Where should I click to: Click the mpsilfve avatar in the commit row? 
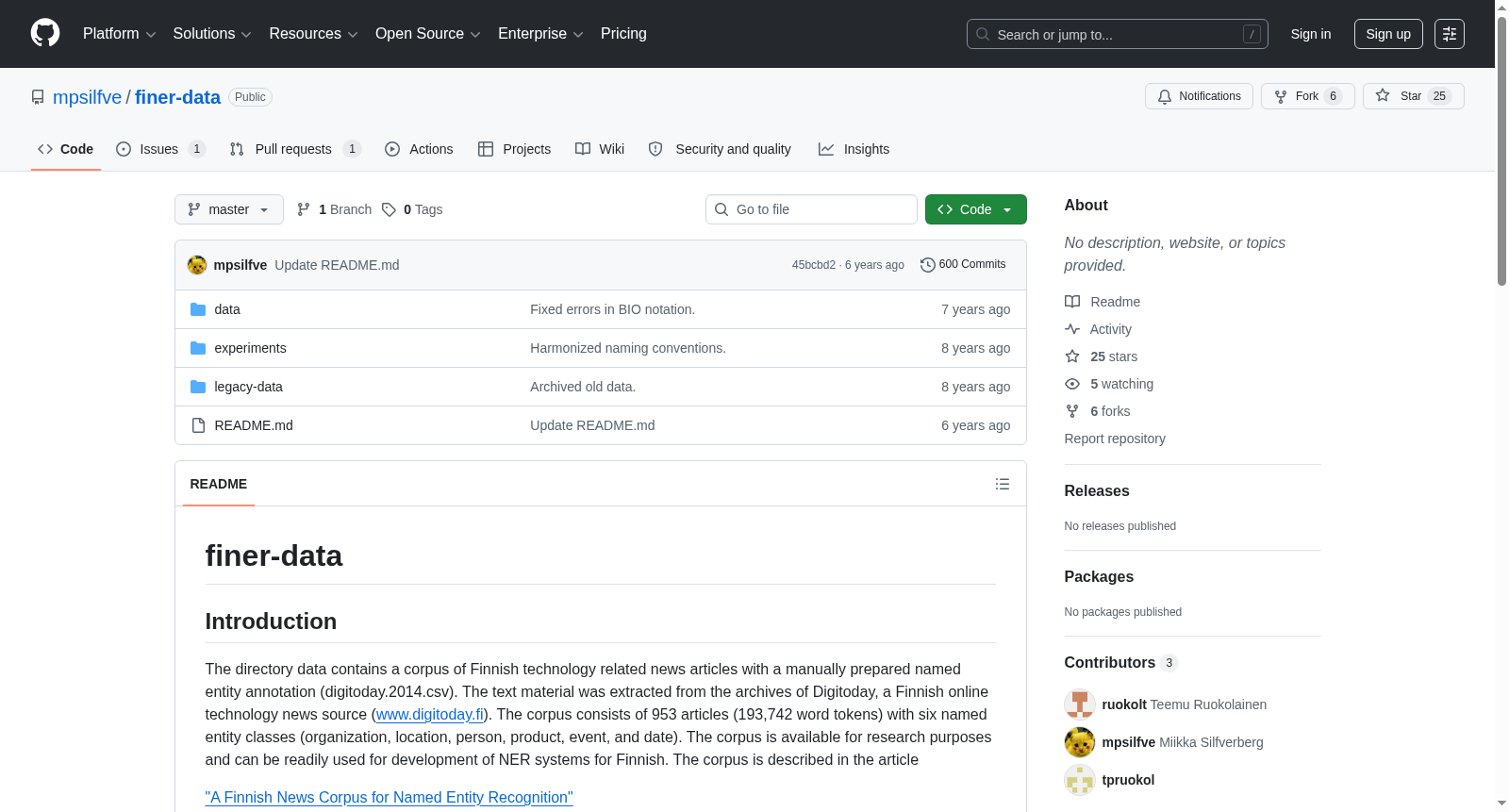pyautogui.click(x=197, y=265)
